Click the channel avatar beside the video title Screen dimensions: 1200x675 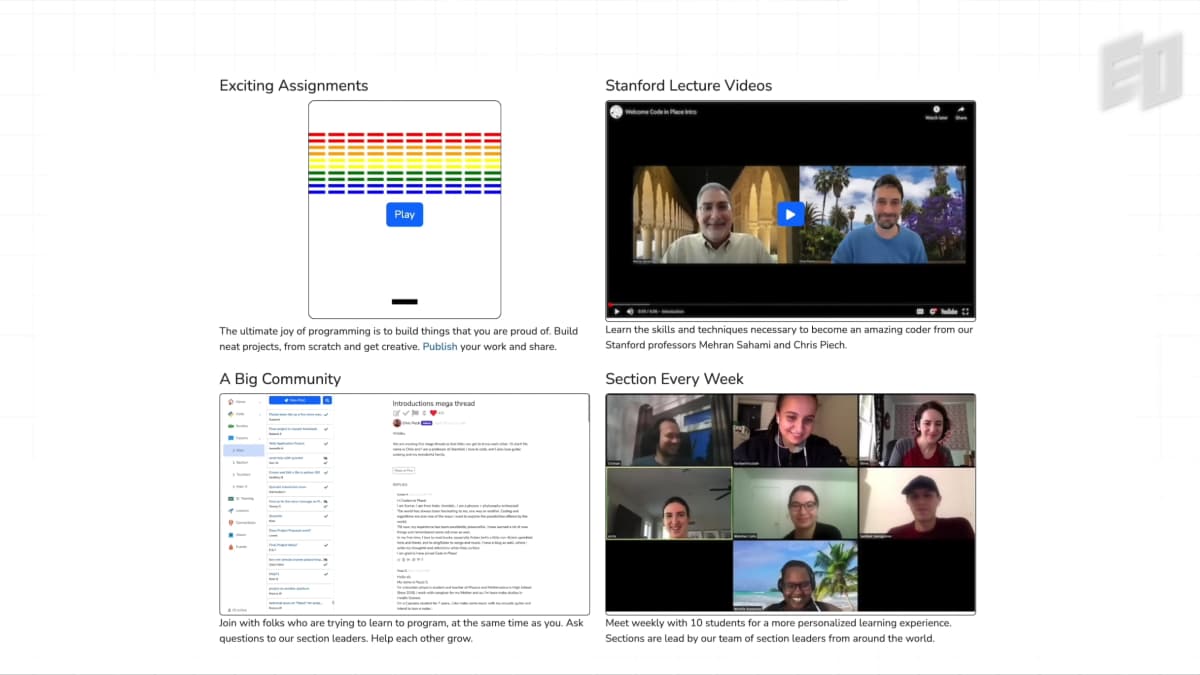tap(615, 112)
